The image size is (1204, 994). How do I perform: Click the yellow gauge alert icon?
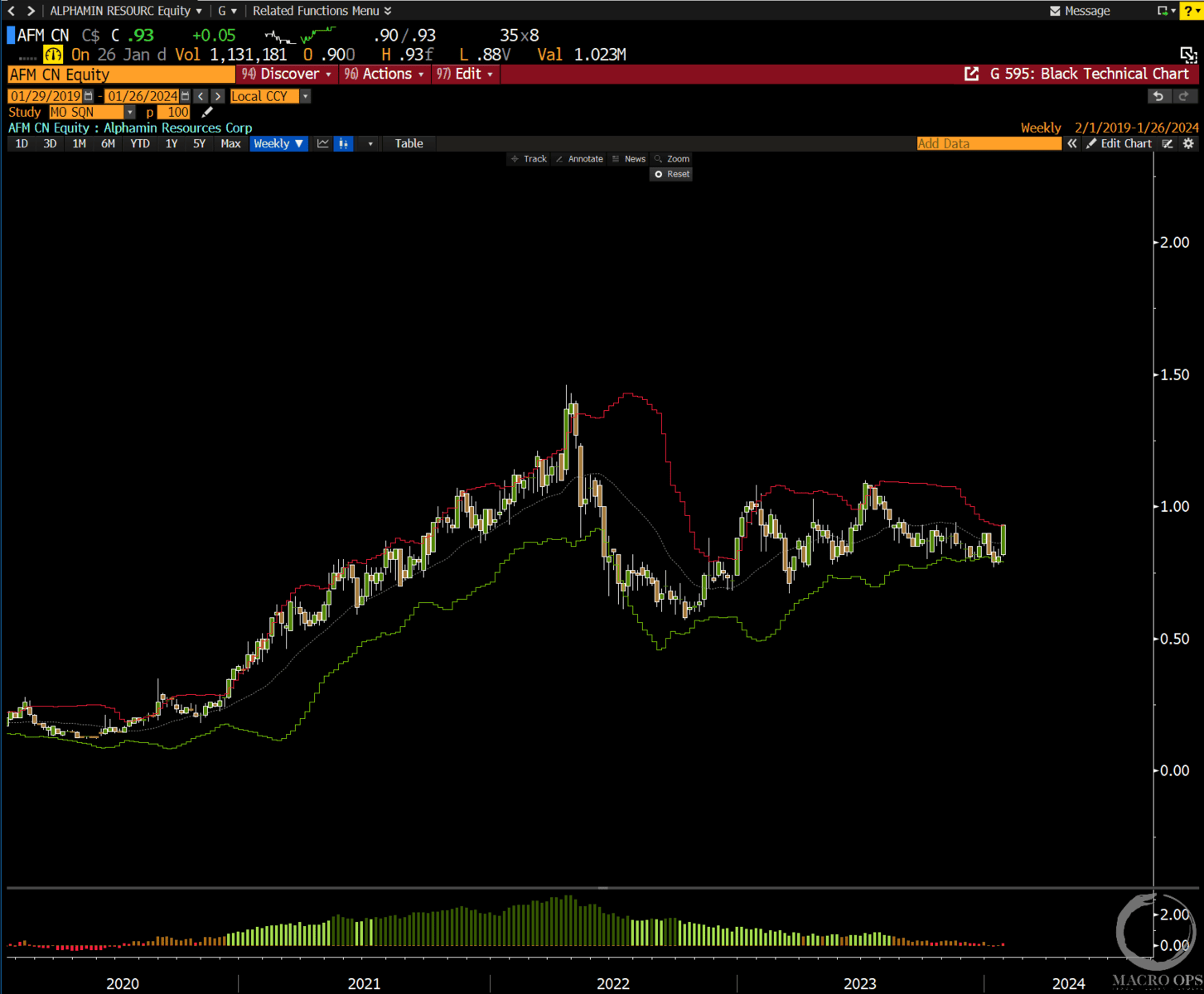point(53,55)
